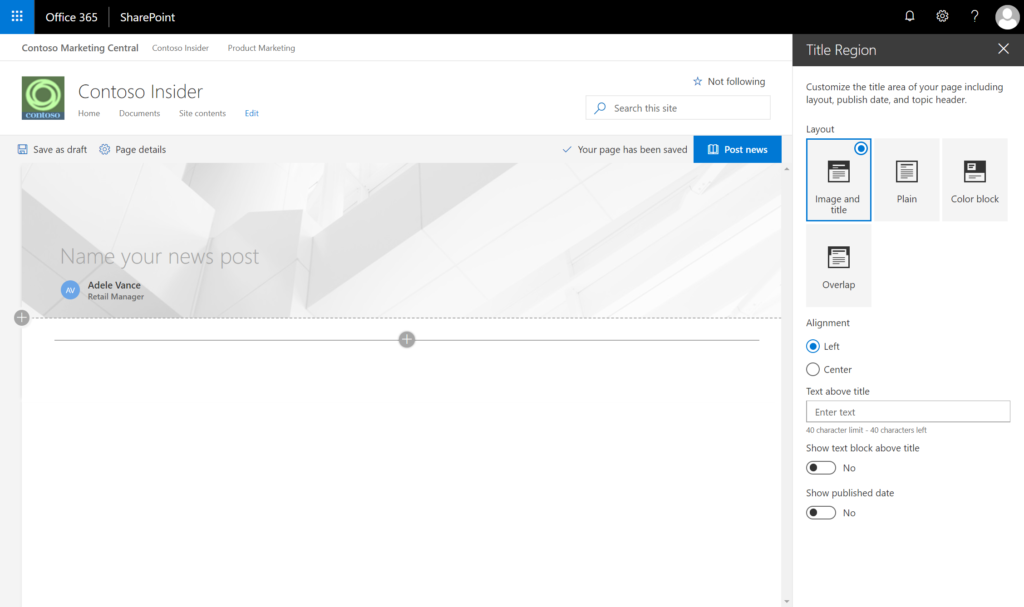This screenshot has height=607, width=1024.
Task: Select the Color block layout option
Action: point(974,180)
